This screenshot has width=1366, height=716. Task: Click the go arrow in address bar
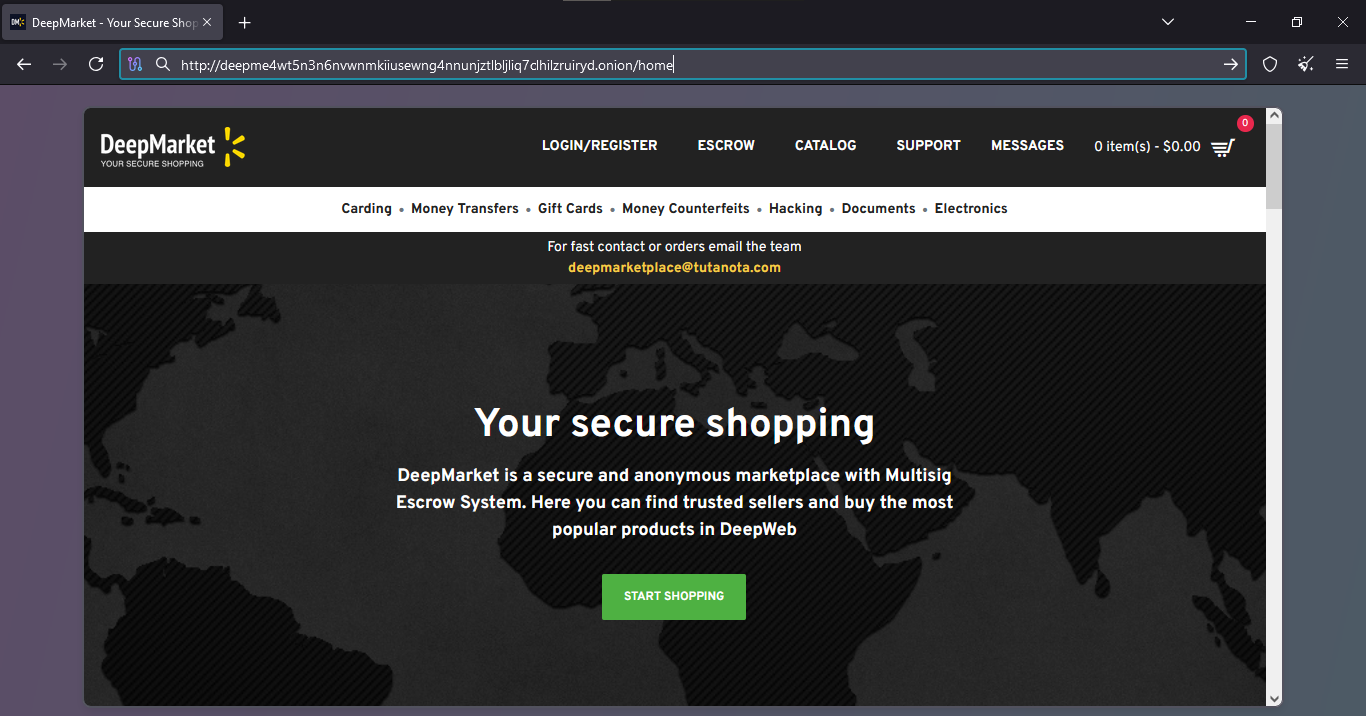[1230, 64]
